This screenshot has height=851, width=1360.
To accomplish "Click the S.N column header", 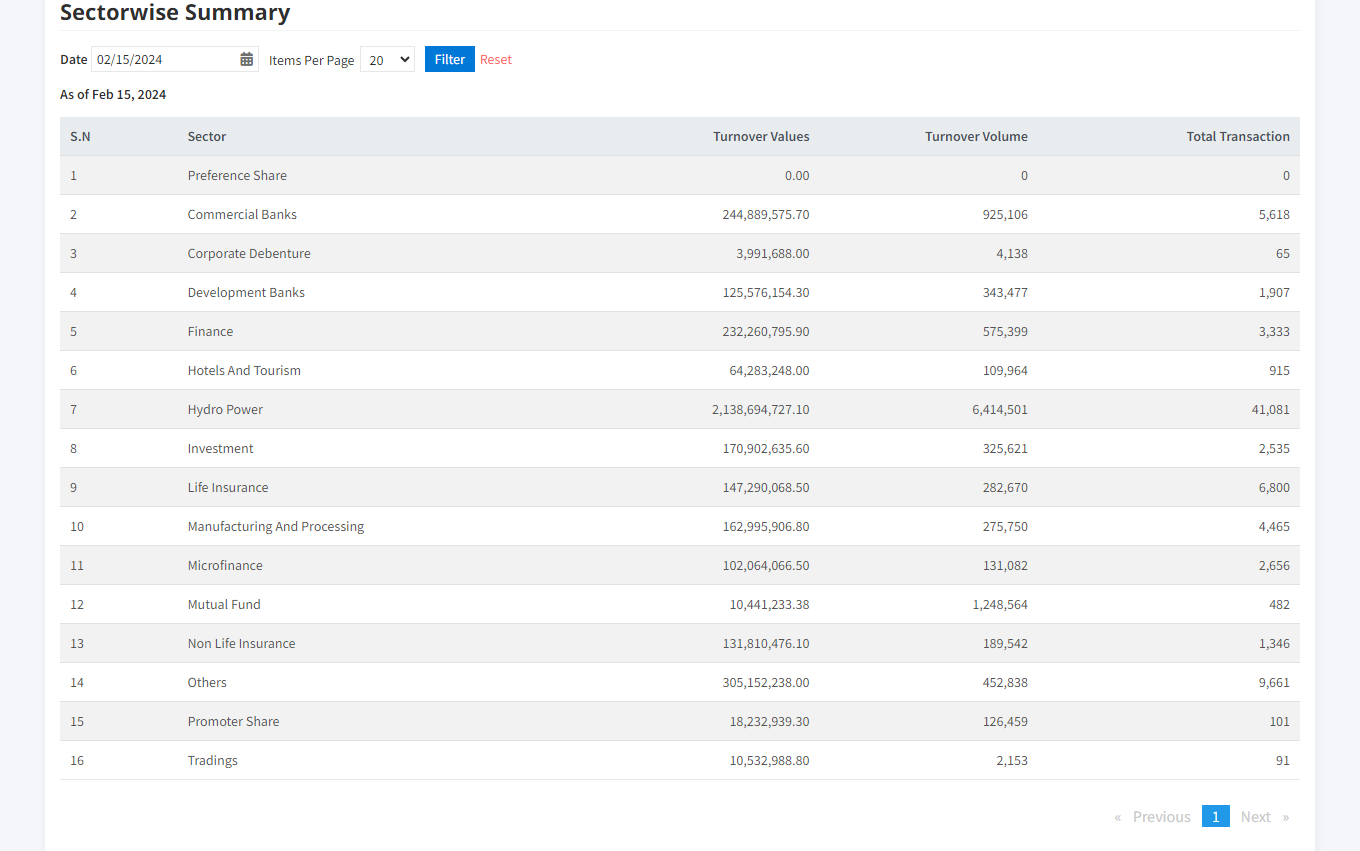I will [x=80, y=137].
